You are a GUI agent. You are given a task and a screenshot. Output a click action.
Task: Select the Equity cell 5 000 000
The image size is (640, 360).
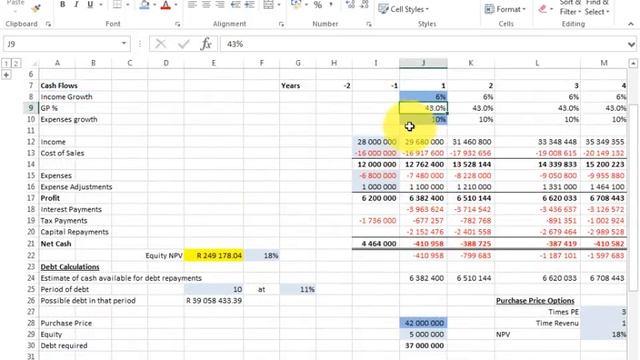(x=423, y=334)
